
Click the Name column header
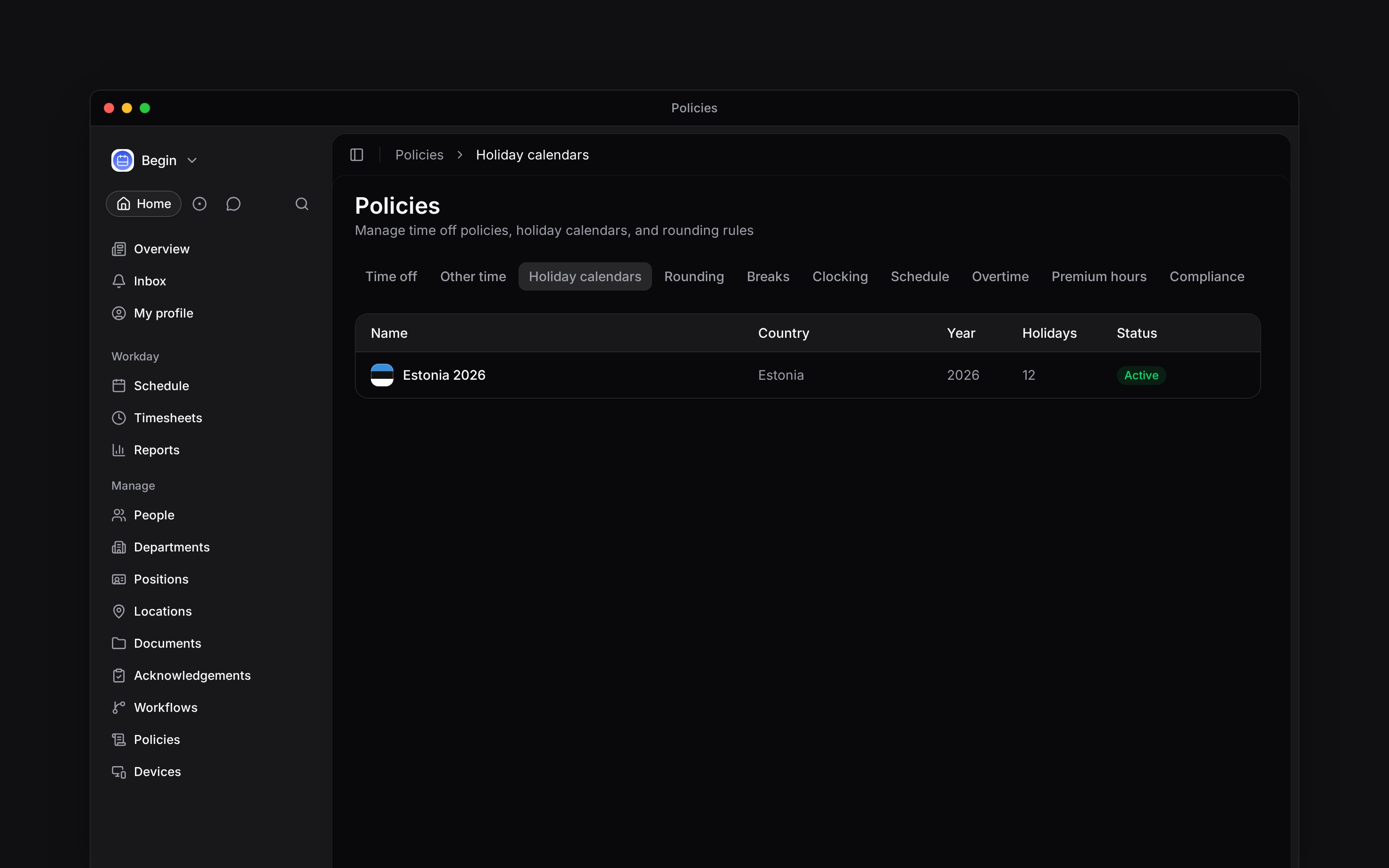click(389, 334)
